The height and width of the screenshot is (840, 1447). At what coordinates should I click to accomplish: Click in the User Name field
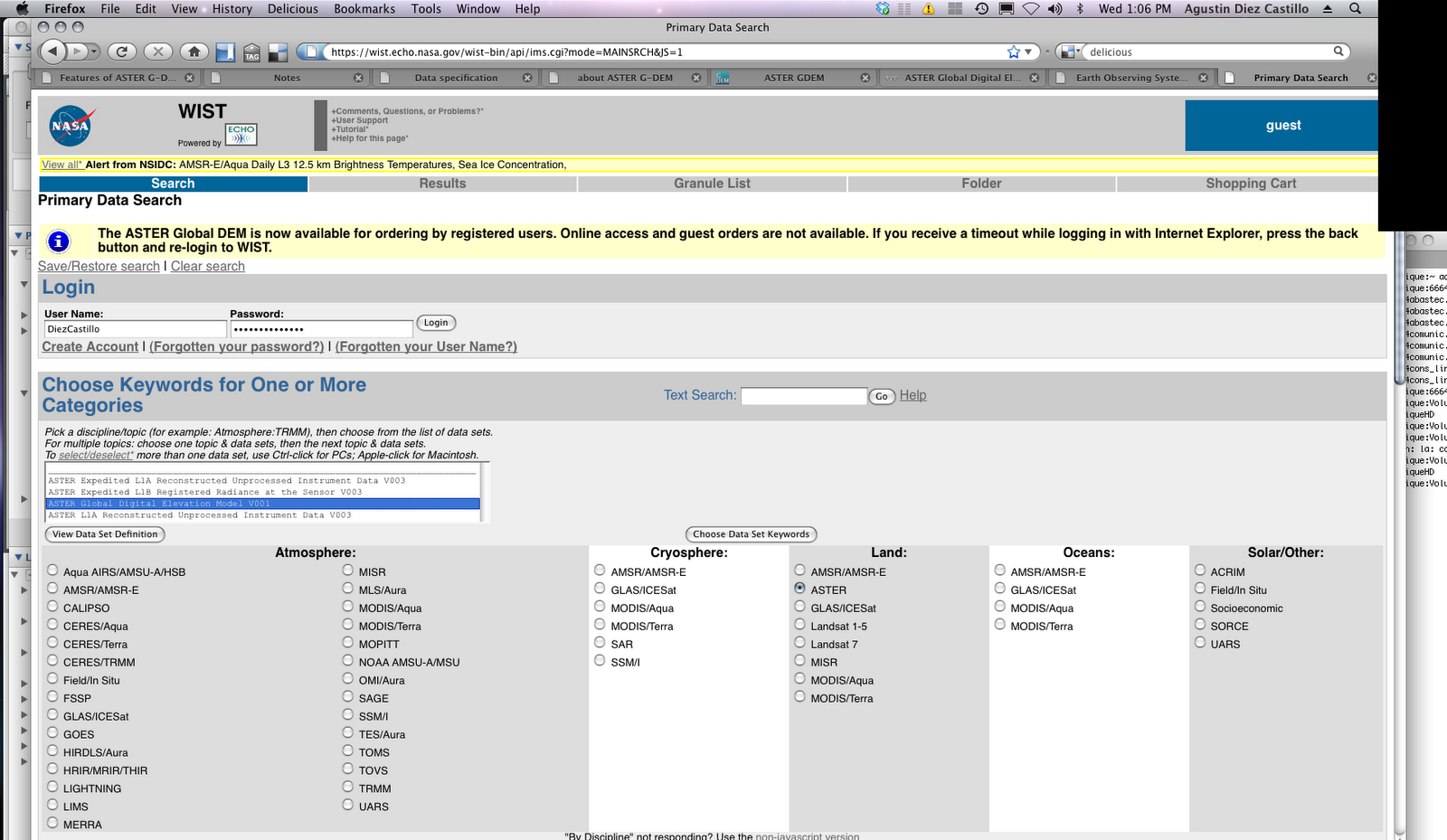point(135,329)
